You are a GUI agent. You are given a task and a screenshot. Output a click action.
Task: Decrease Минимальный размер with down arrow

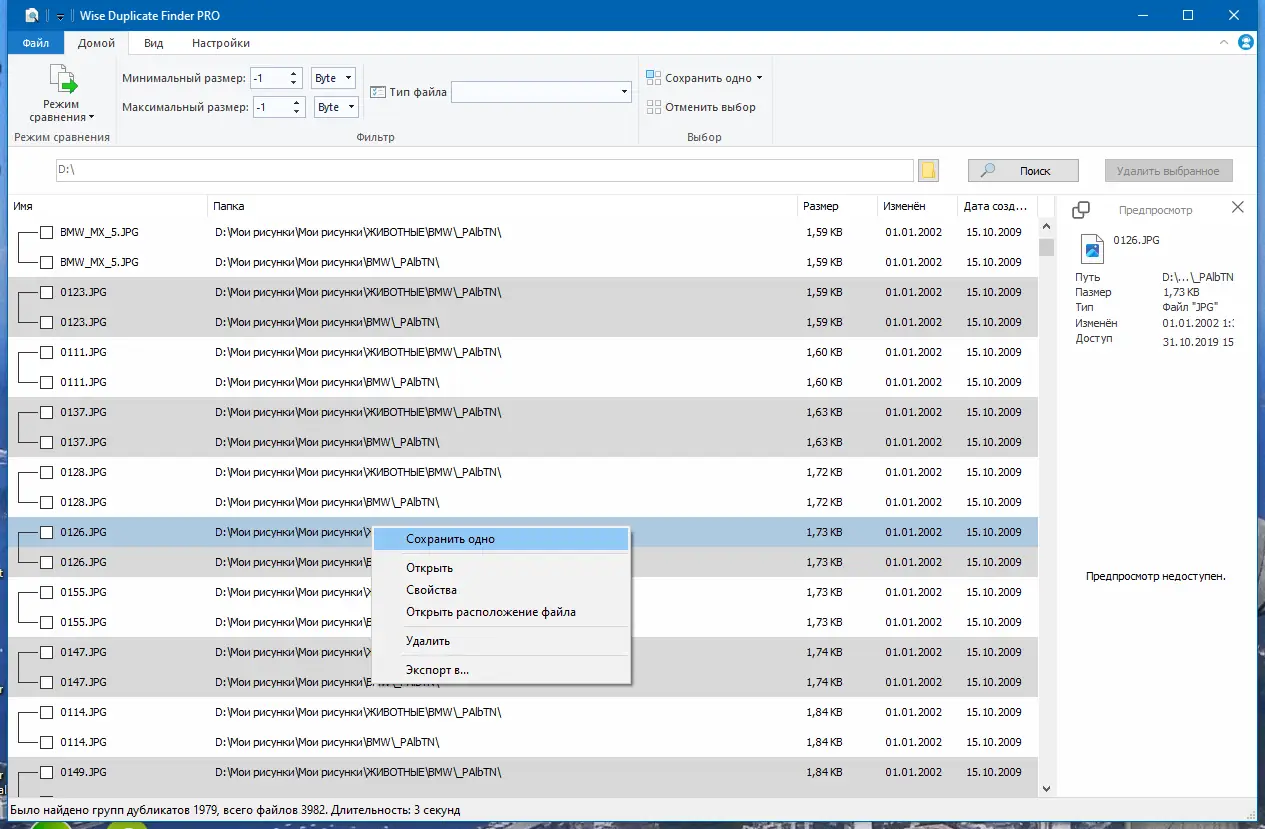click(295, 82)
